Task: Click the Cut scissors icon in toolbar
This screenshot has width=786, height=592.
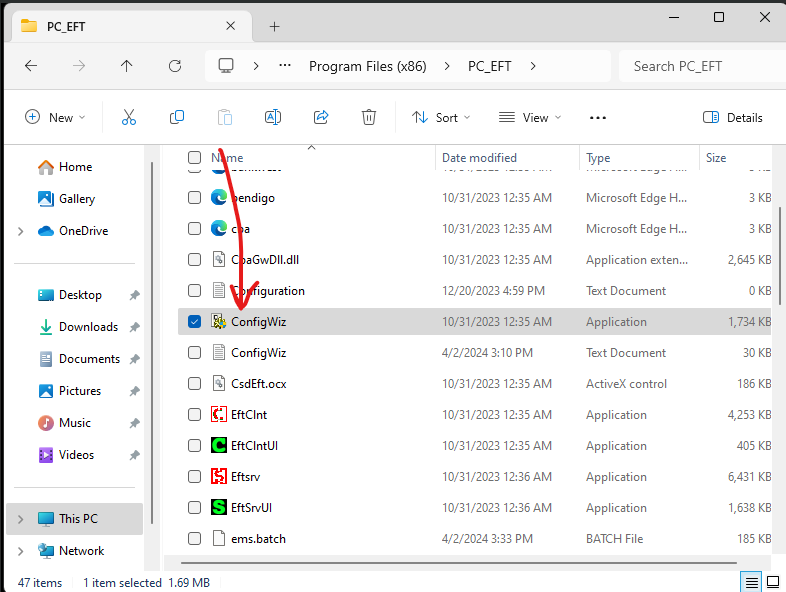Action: (129, 117)
